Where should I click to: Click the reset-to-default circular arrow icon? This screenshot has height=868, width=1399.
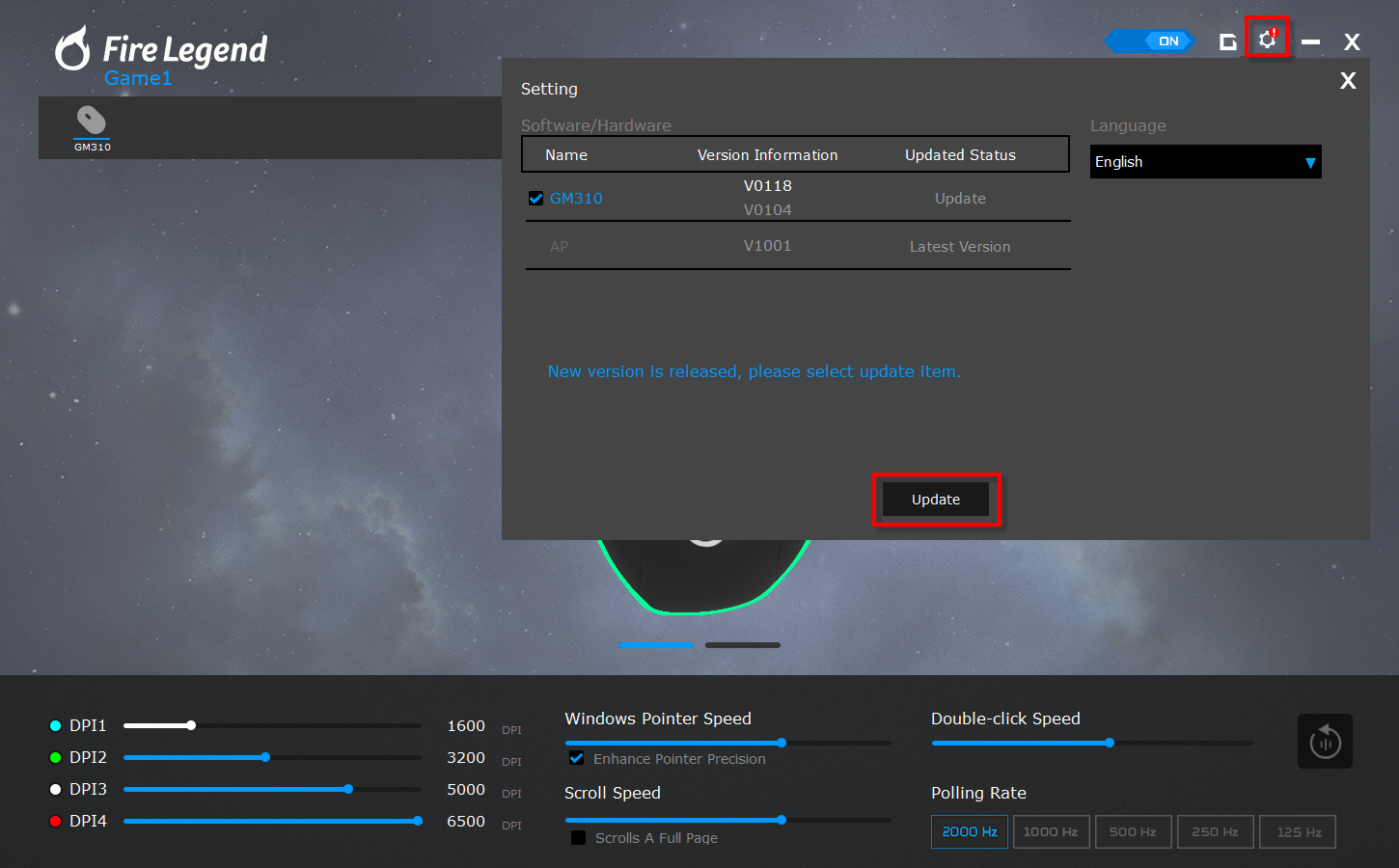pyautogui.click(x=1325, y=741)
